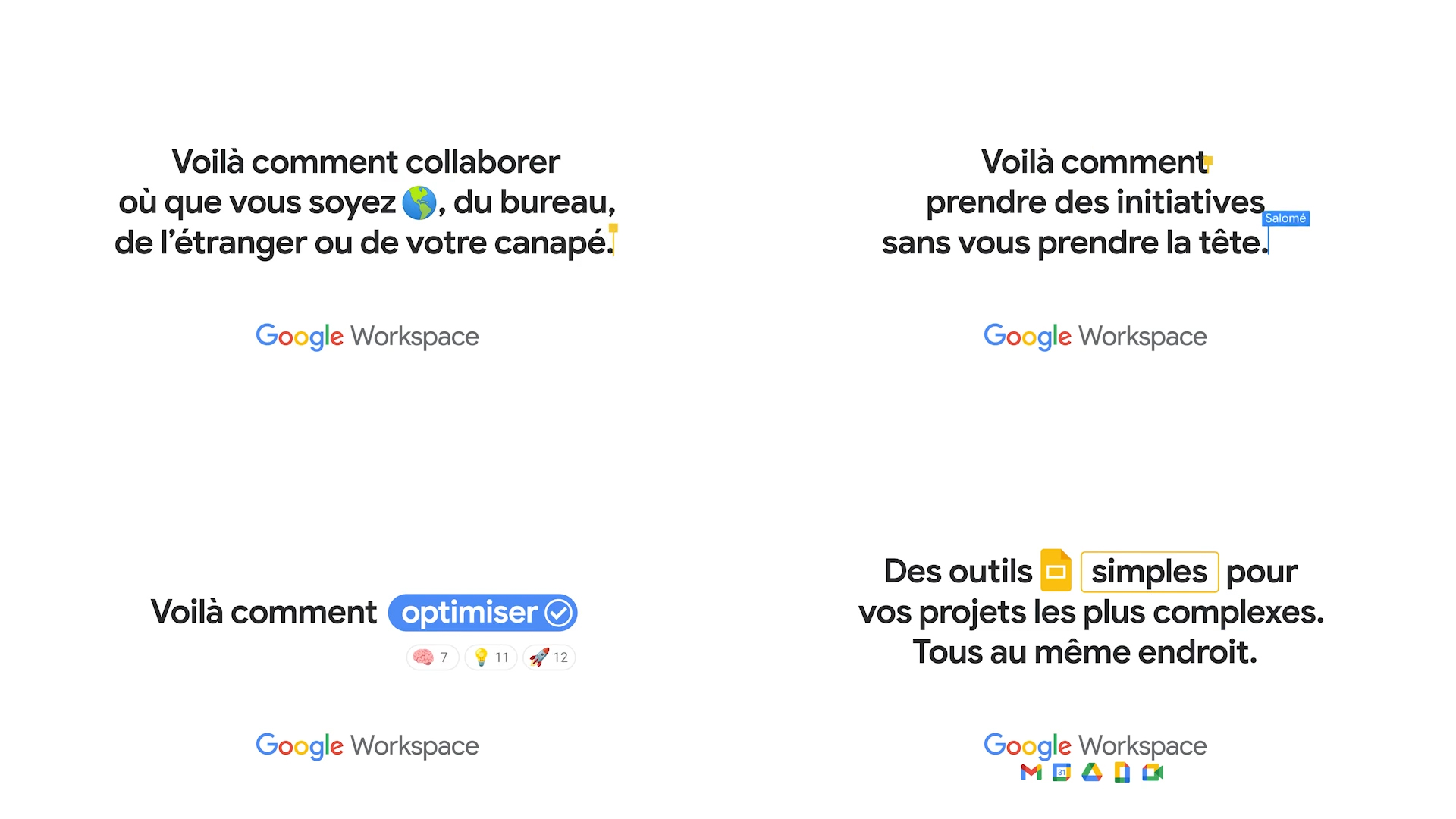Image resolution: width=1456 pixels, height=819 pixels.
Task: Toggle the rocket reaction showing 12
Action: point(549,657)
